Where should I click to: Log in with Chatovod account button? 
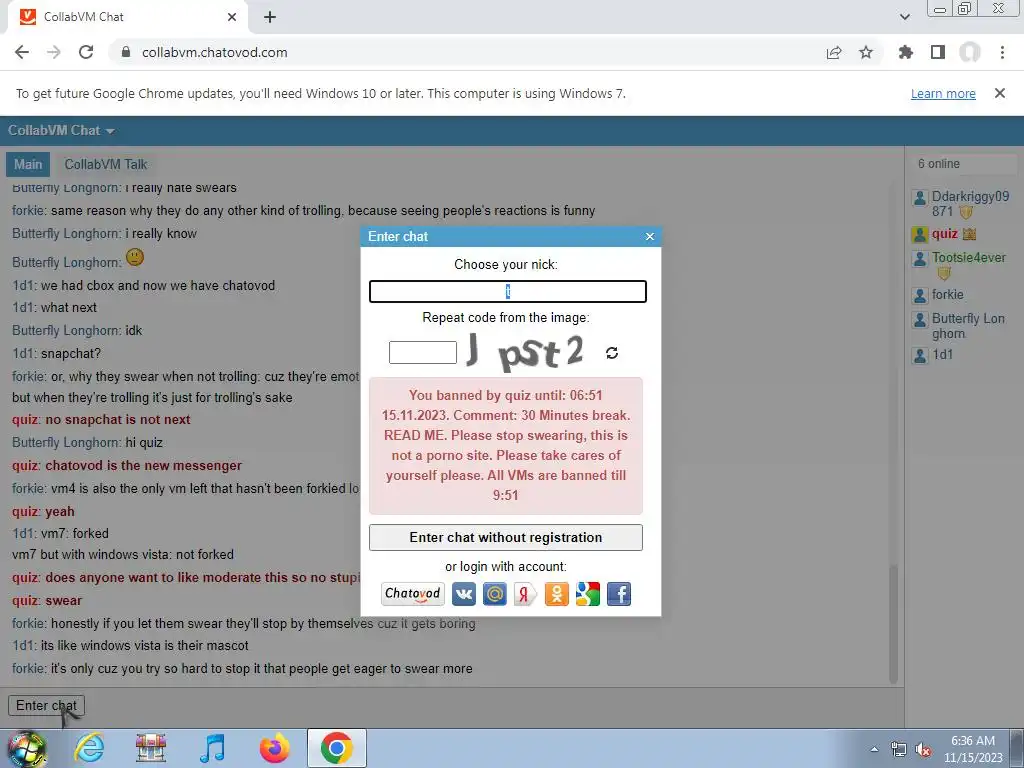tap(413, 594)
